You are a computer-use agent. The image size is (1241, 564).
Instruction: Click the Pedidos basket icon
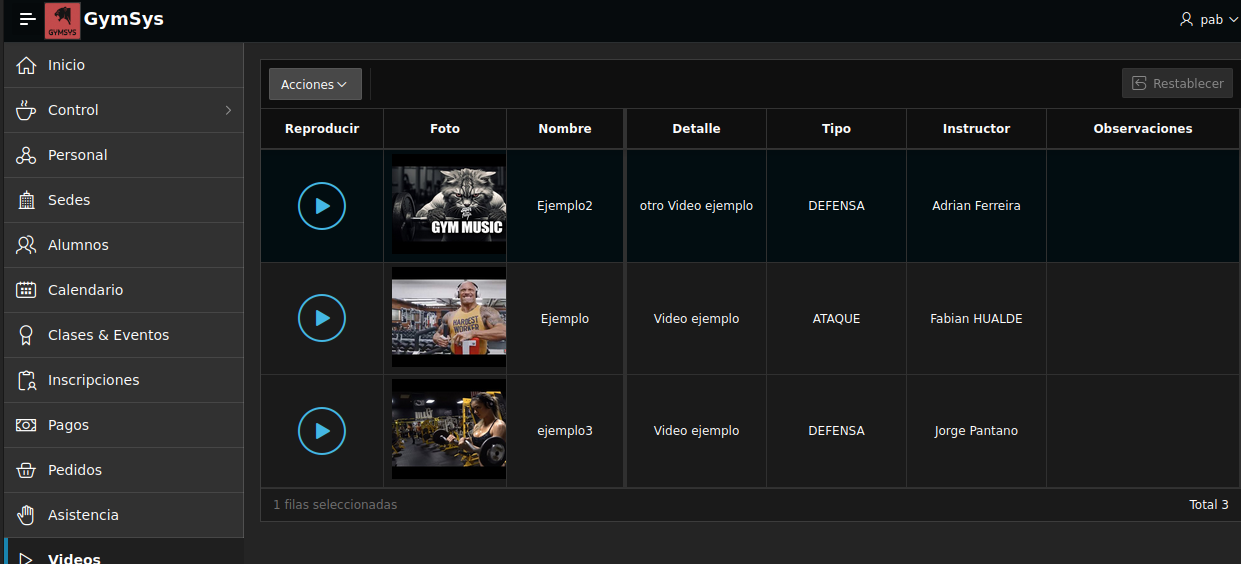[x=27, y=470]
